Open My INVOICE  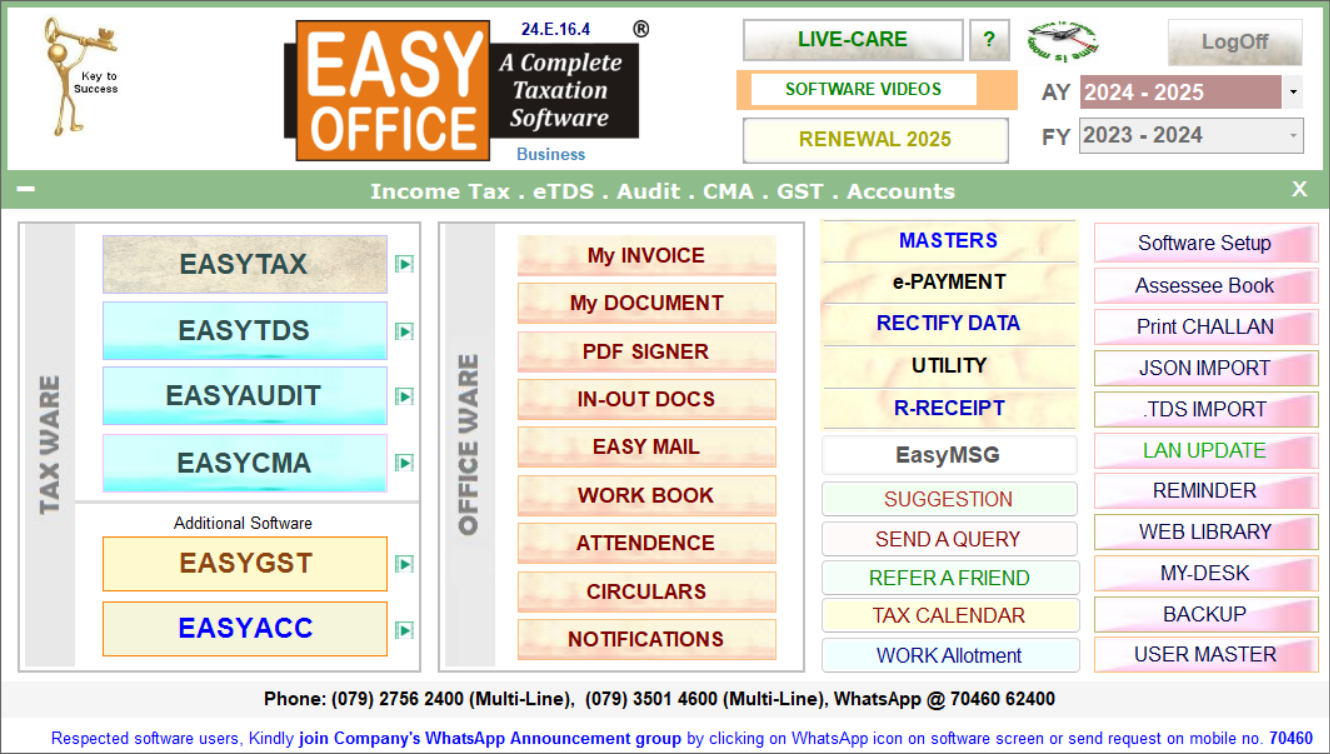[646, 256]
